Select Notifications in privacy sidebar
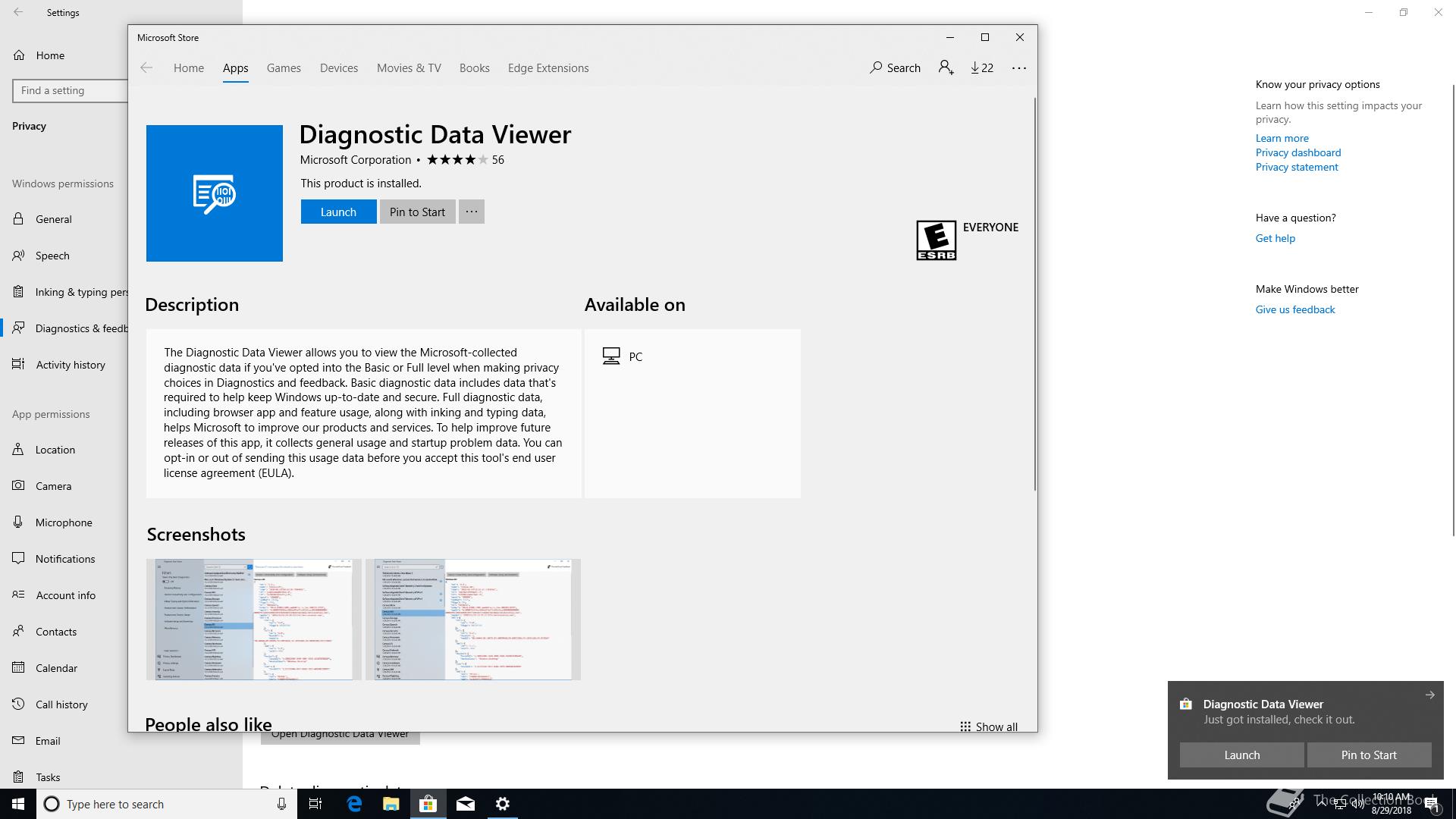 (x=64, y=559)
